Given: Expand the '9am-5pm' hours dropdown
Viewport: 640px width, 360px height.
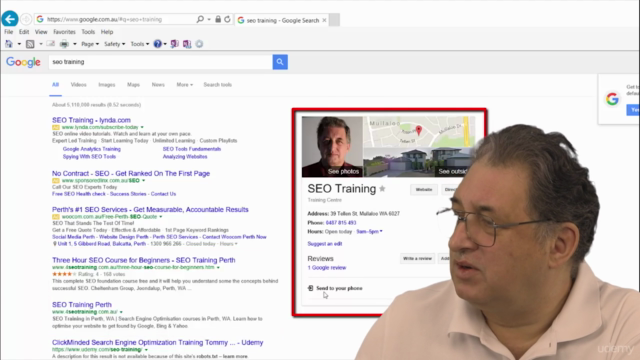Looking at the screenshot, I should coord(369,231).
